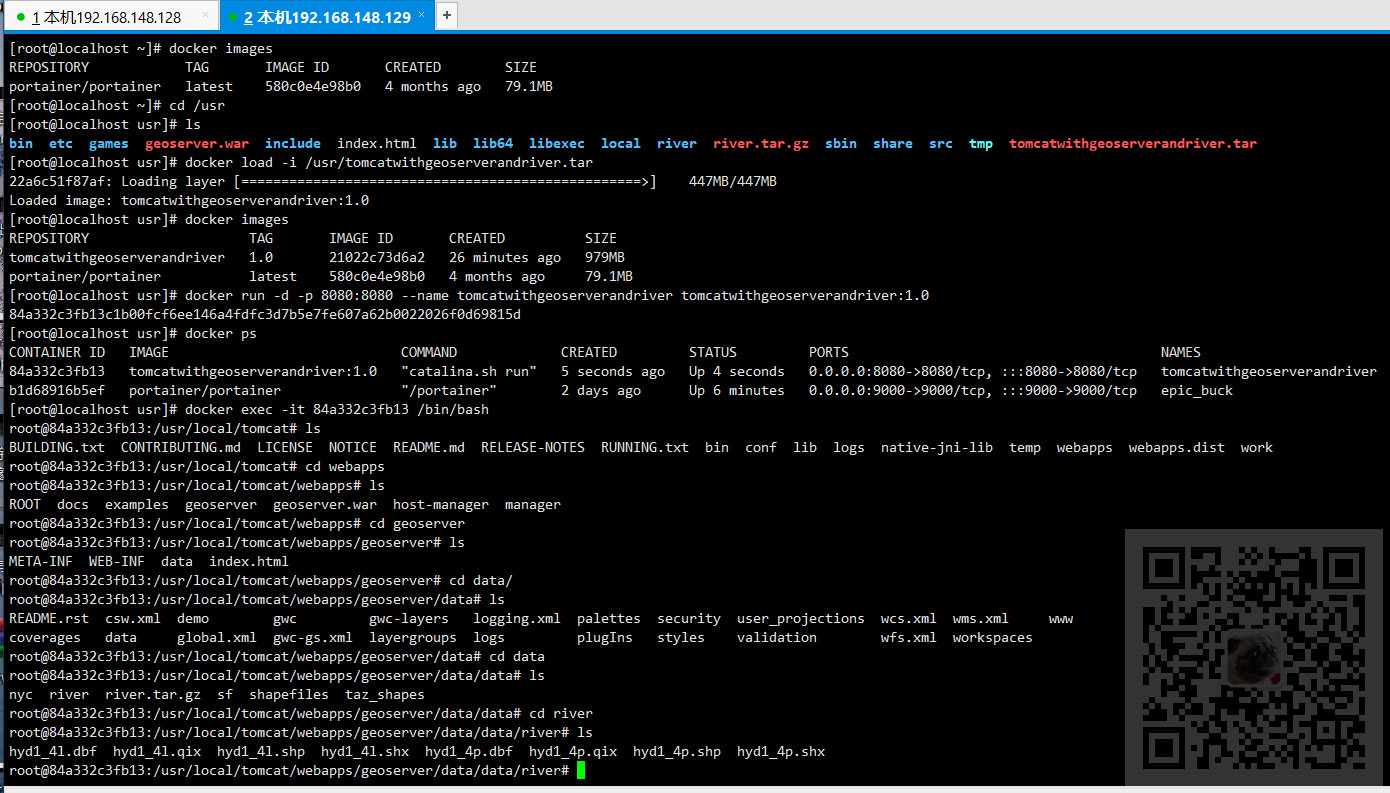Click the 'NAMES' column header
Image resolution: width=1390 pixels, height=793 pixels.
1181,352
